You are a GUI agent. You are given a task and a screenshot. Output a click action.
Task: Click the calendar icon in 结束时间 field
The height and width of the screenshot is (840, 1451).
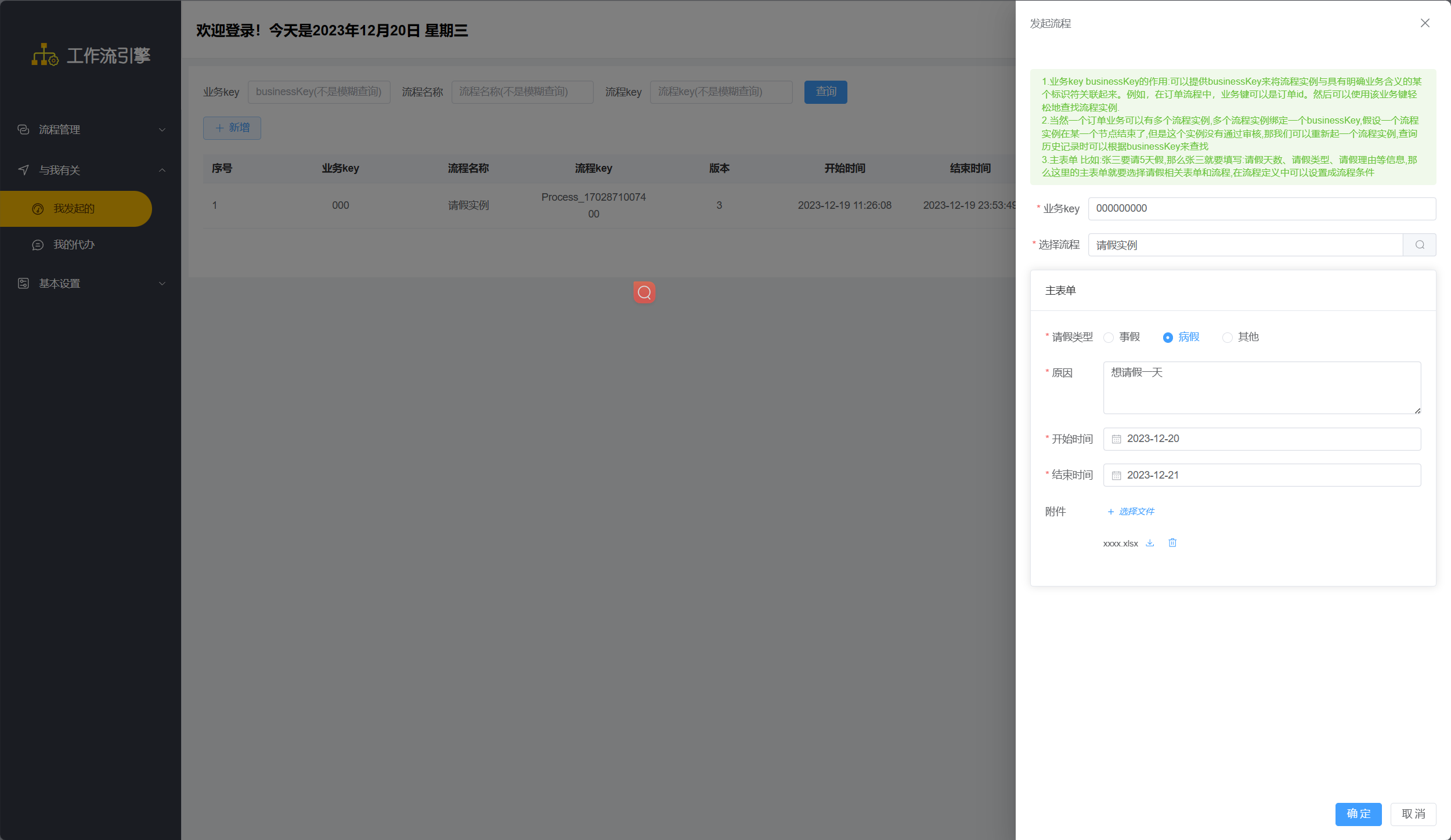point(1116,476)
